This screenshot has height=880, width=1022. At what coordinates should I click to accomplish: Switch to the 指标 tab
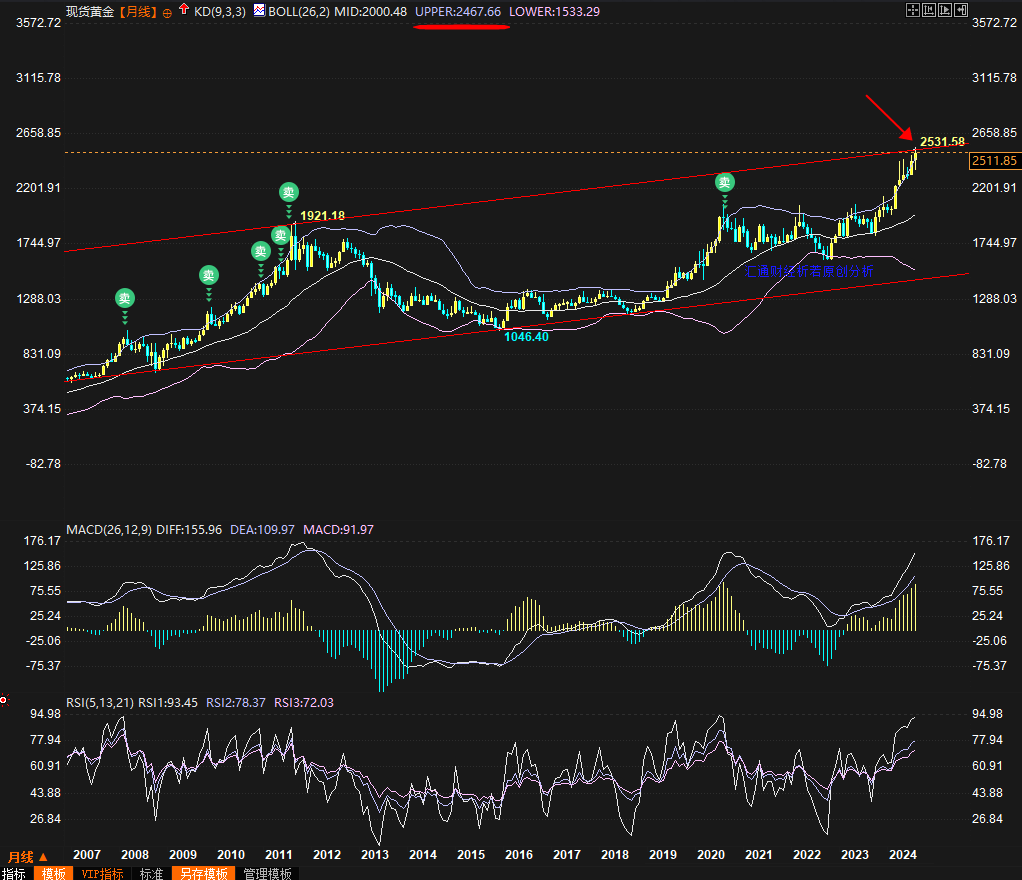click(x=14, y=873)
